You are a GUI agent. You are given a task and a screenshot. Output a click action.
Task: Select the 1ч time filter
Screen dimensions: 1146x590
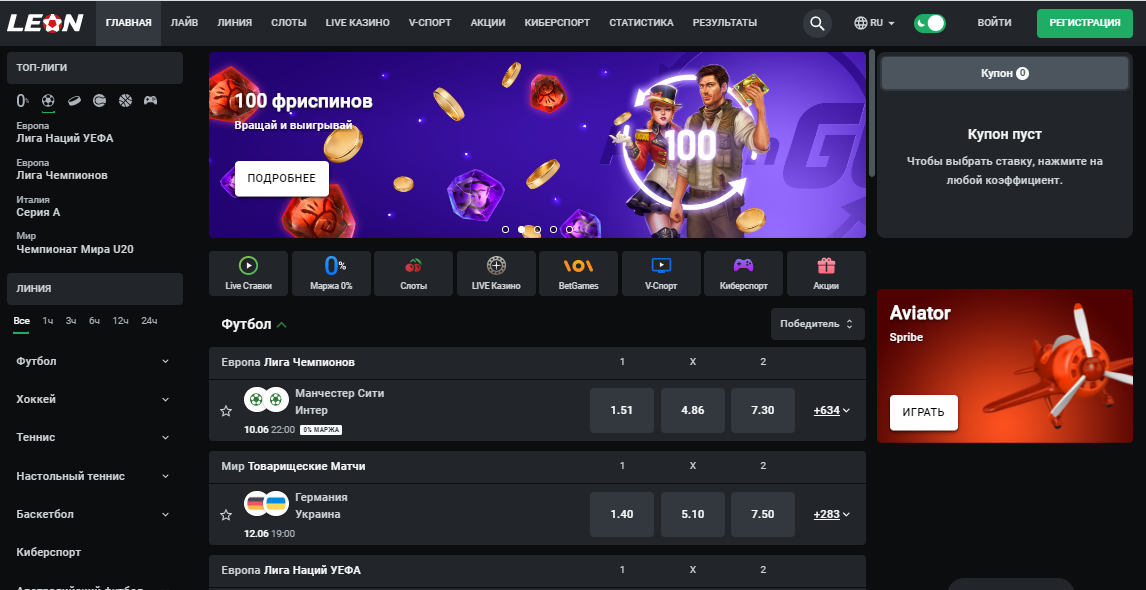[48, 322]
